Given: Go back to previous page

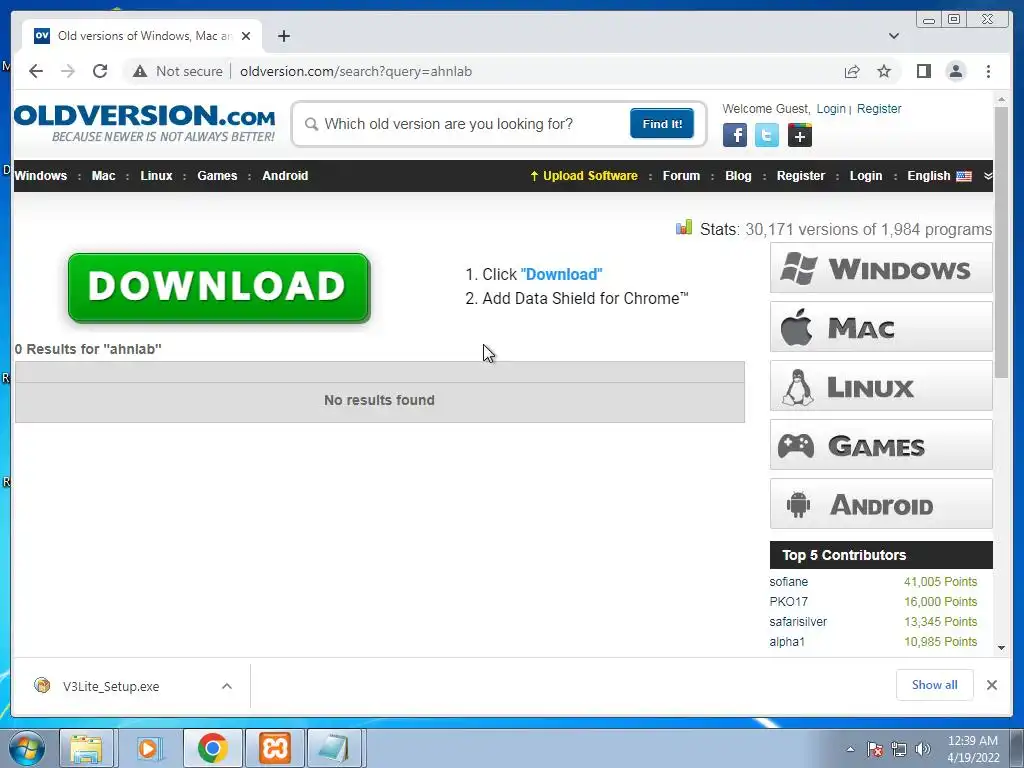Looking at the screenshot, I should click(36, 71).
